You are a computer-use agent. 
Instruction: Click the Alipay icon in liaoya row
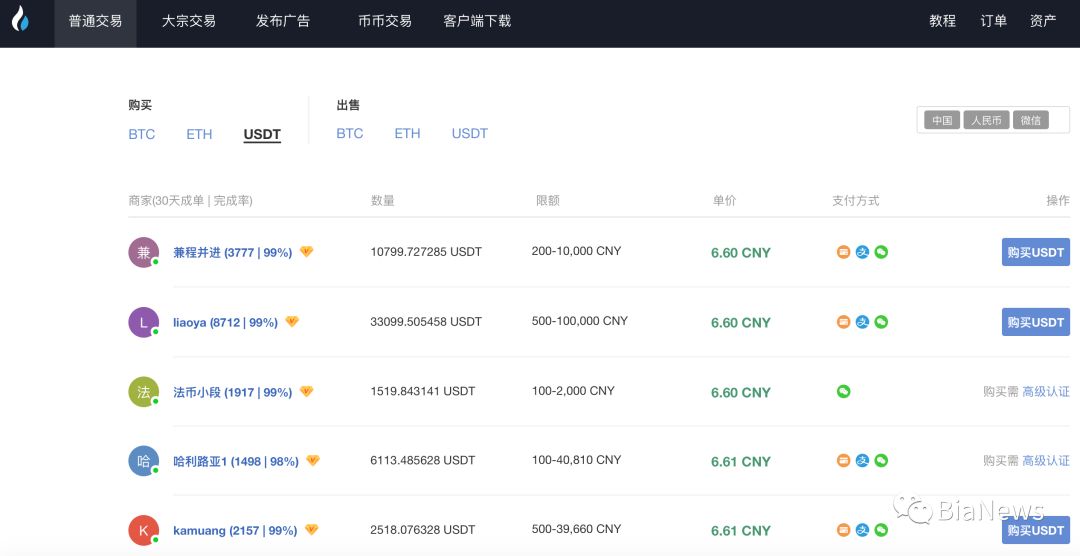[862, 322]
